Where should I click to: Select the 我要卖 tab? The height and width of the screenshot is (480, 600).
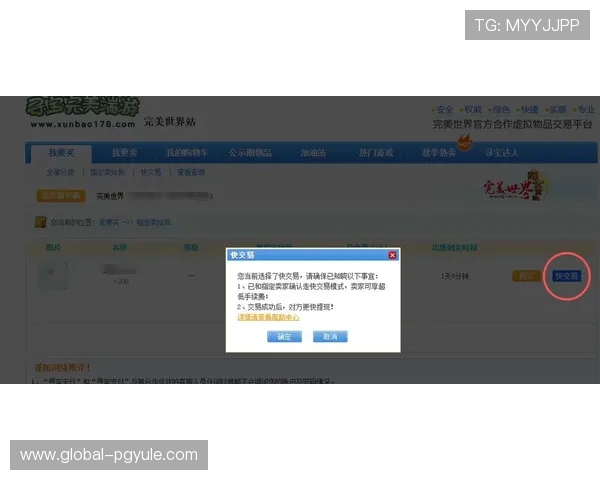[125, 153]
